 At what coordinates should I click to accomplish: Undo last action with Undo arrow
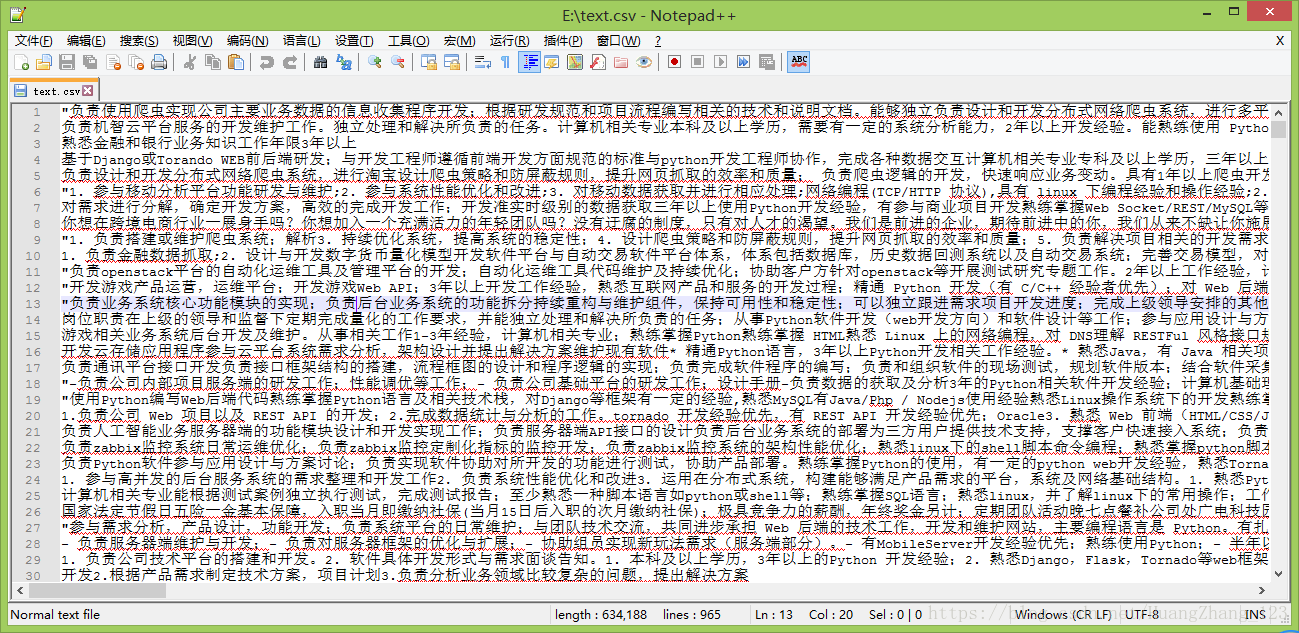pos(266,62)
